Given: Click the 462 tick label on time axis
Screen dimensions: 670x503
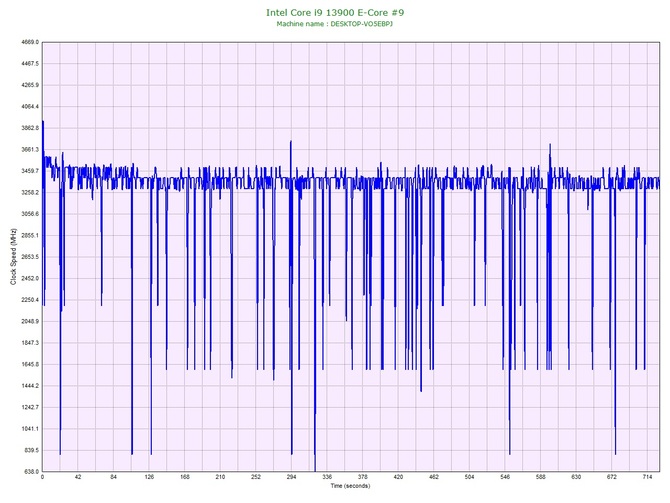Looking at the screenshot, I should point(434,477).
